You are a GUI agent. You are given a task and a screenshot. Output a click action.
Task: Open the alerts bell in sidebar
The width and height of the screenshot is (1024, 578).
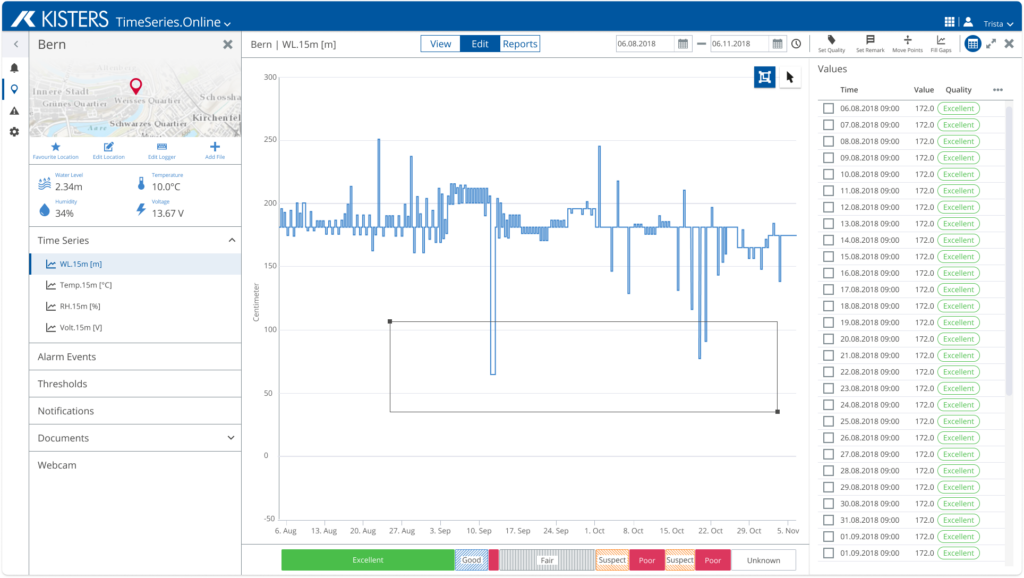click(14, 68)
